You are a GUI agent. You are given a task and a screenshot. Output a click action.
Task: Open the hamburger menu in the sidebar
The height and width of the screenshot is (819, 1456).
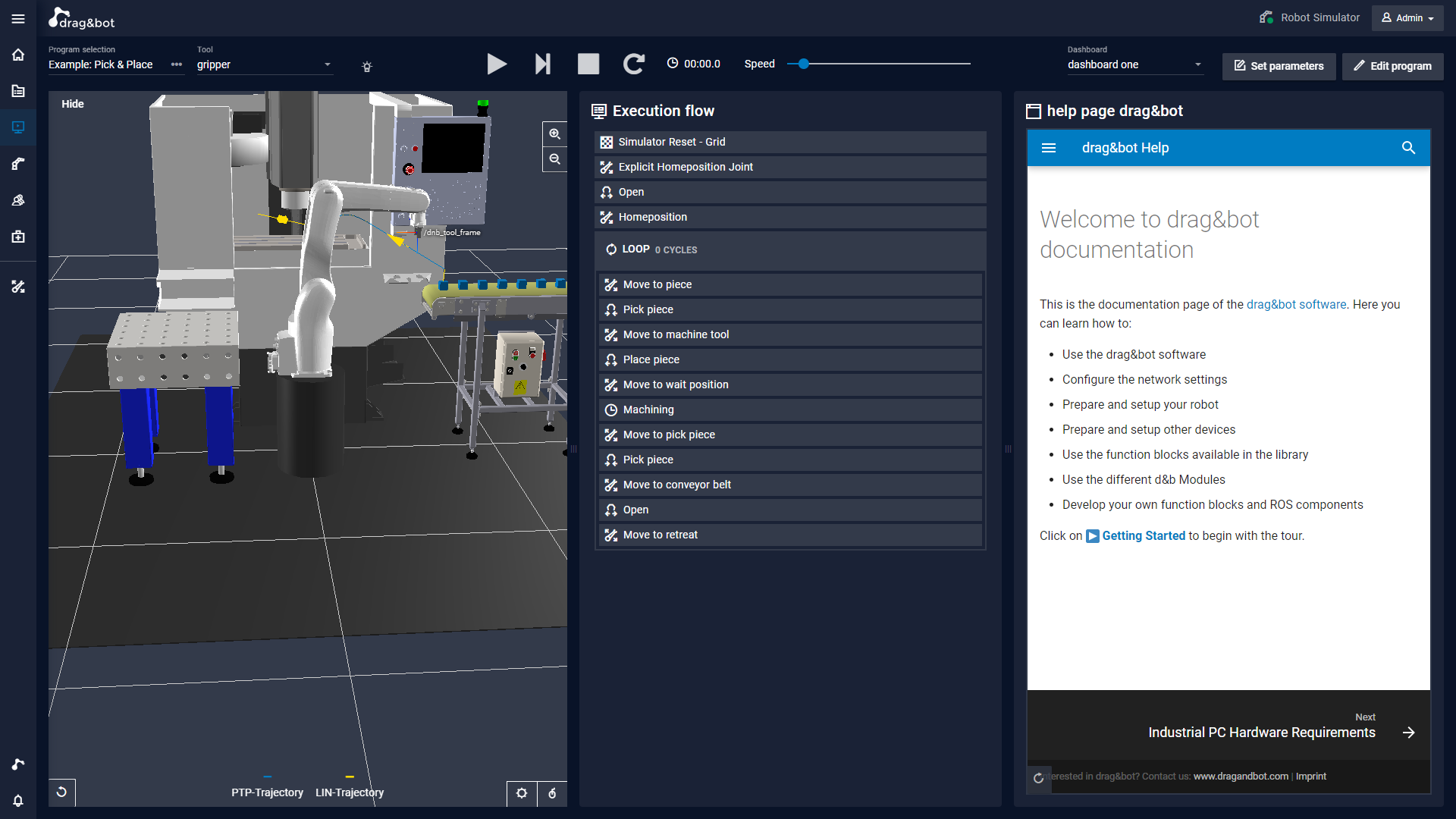[18, 18]
